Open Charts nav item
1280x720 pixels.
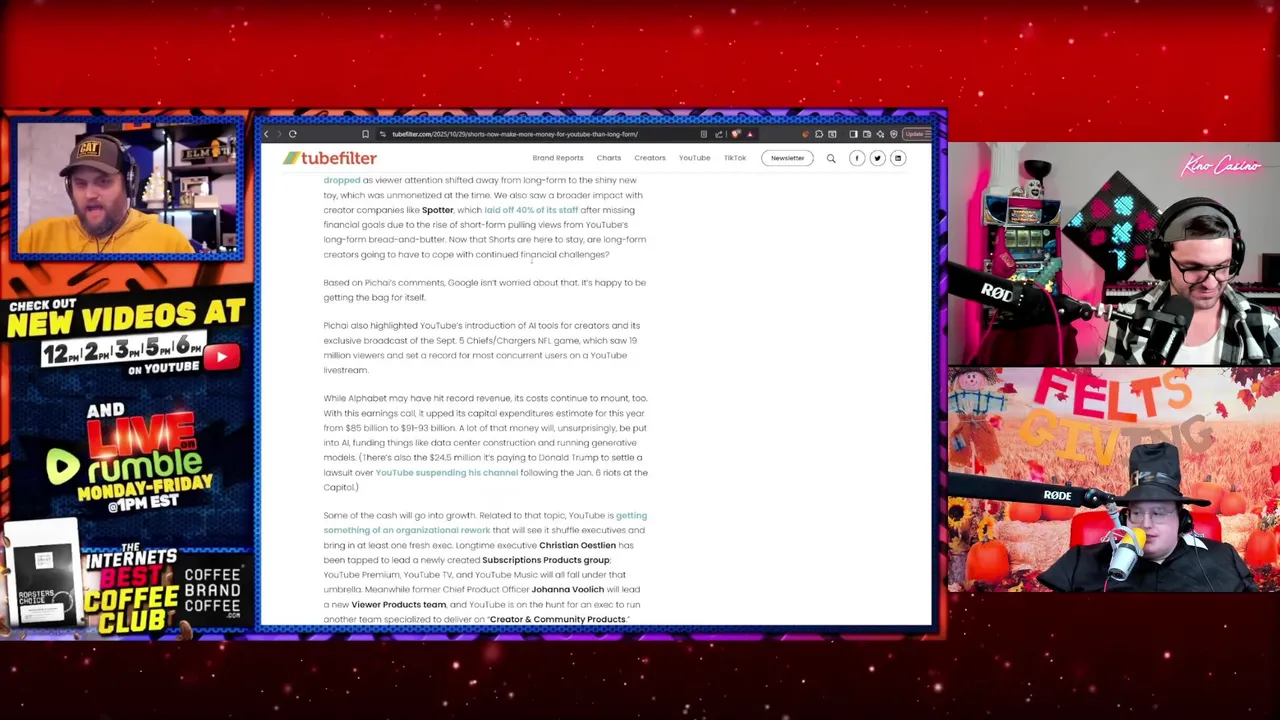[x=609, y=158]
